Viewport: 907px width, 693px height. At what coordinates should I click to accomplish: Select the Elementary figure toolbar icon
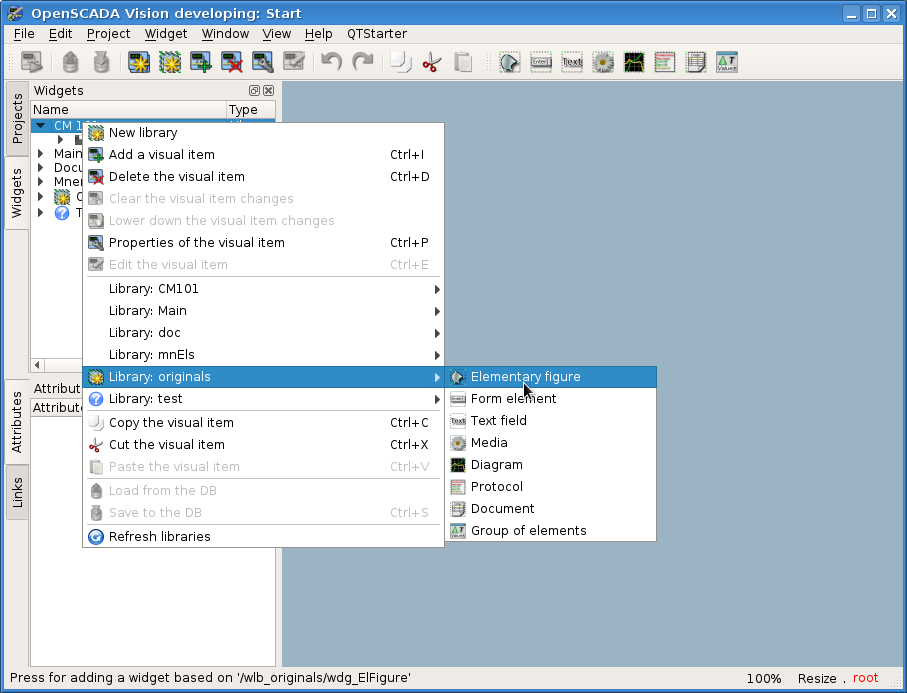pyautogui.click(x=510, y=62)
